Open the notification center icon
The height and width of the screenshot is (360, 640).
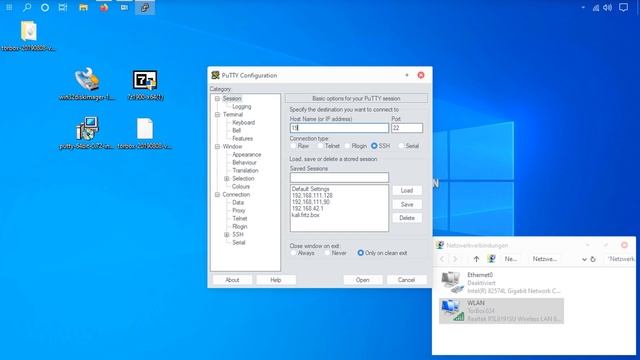(623, 7)
